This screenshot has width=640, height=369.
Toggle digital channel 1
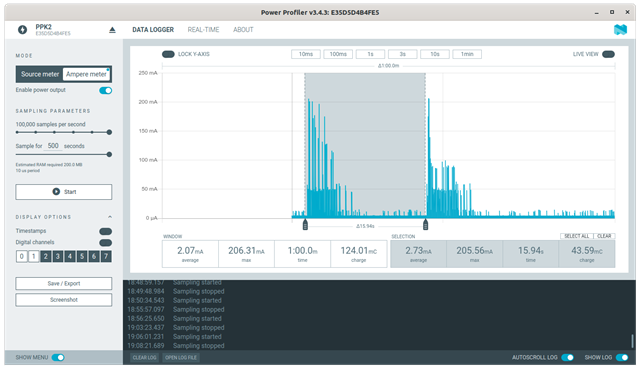34,256
